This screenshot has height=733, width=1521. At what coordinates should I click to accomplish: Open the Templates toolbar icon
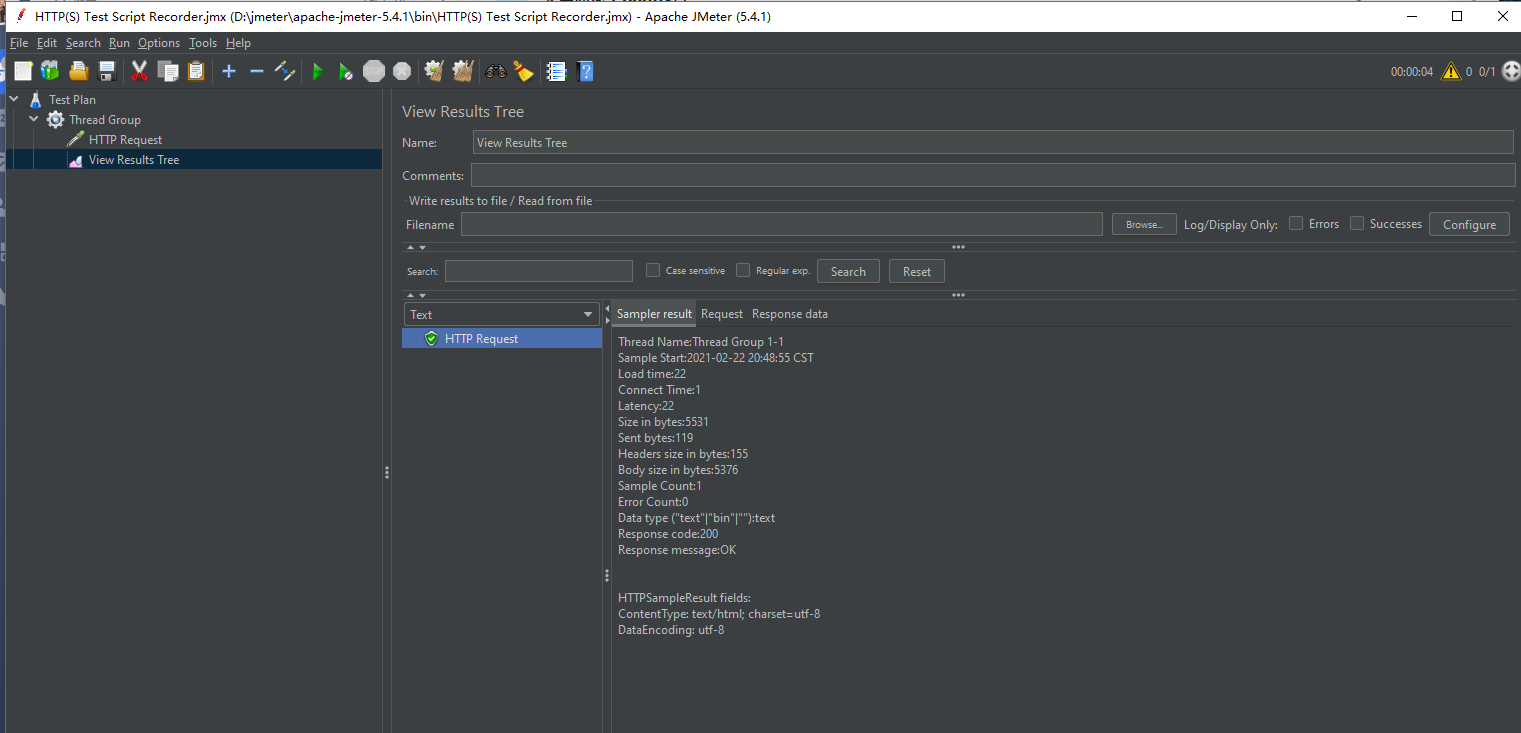tap(50, 71)
